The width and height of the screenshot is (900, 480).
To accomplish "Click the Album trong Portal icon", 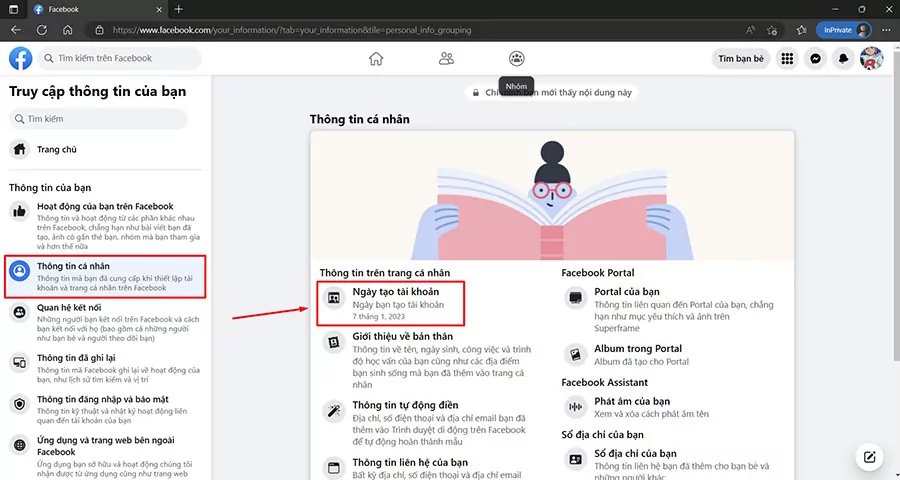I will (575, 354).
